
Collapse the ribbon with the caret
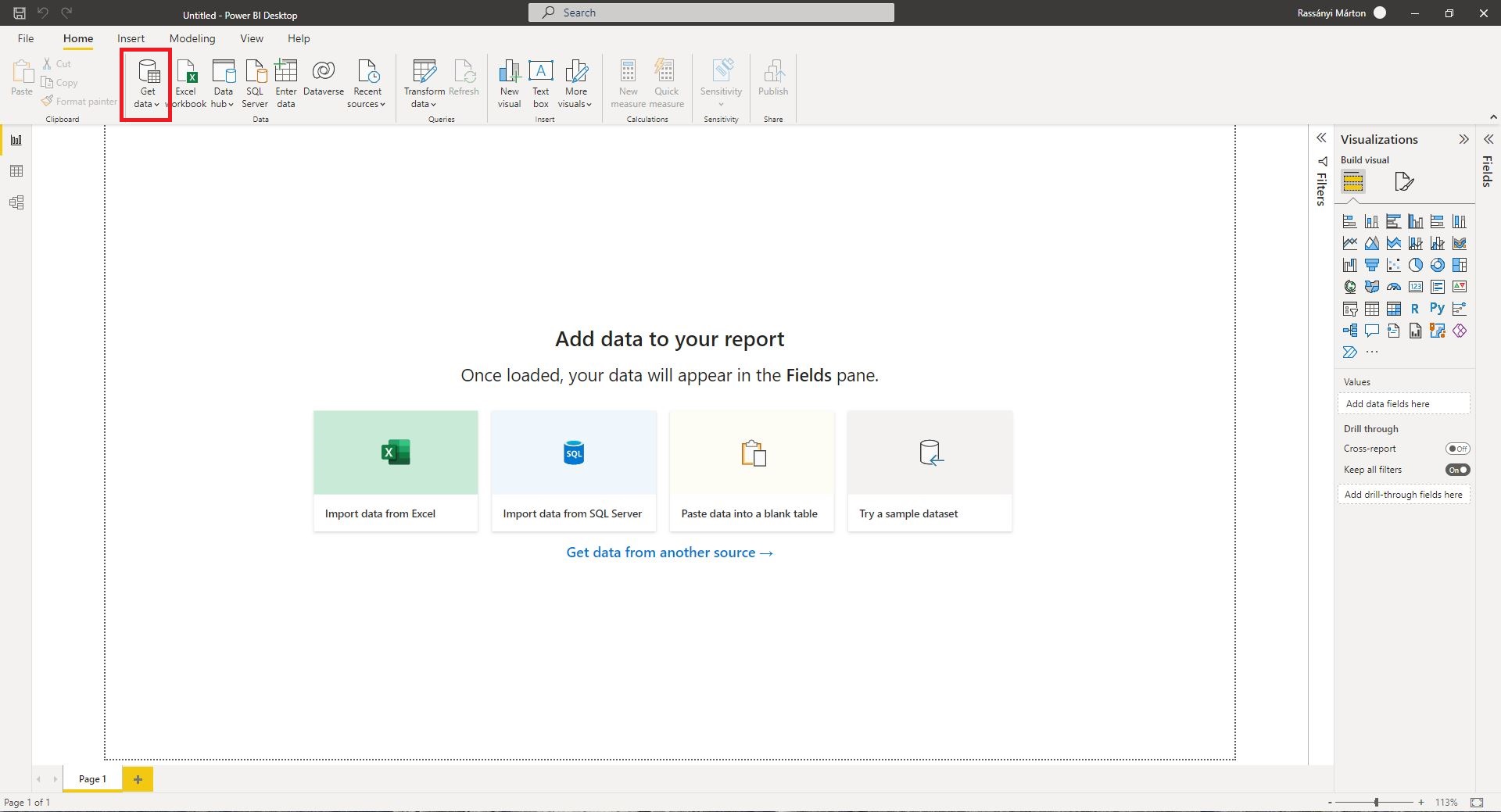tap(1493, 117)
